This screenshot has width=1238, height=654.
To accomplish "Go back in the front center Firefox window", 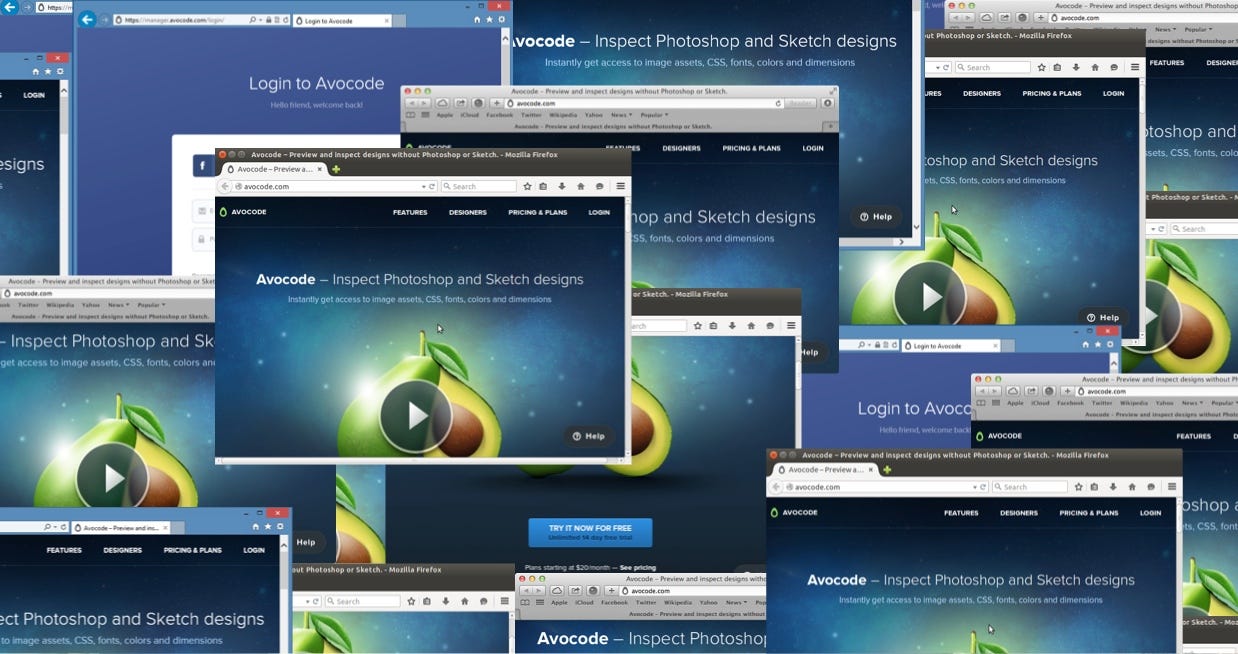I will 224,186.
